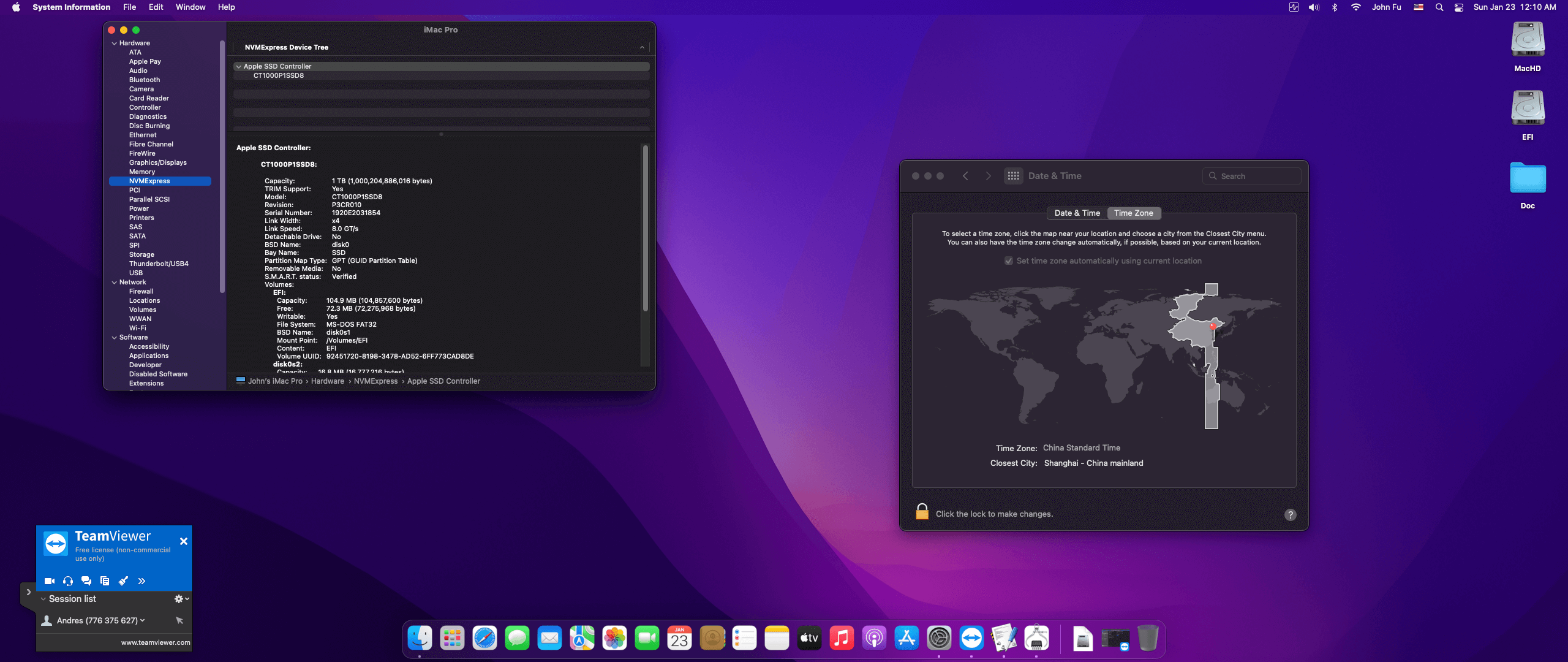Select Storage in the Hardware sidebar
Screen dimensions: 1568x662
(141, 255)
